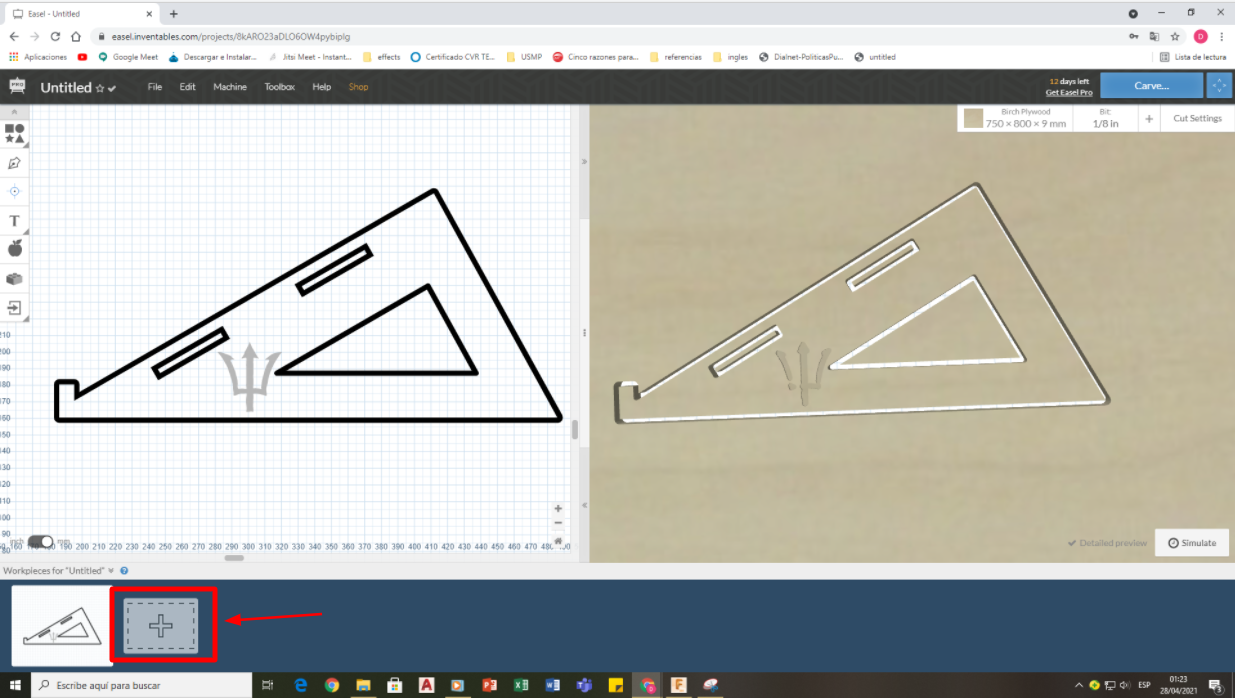Viewport: 1235px width, 698px height.
Task: Rename the Untitled project title
Action: click(66, 87)
